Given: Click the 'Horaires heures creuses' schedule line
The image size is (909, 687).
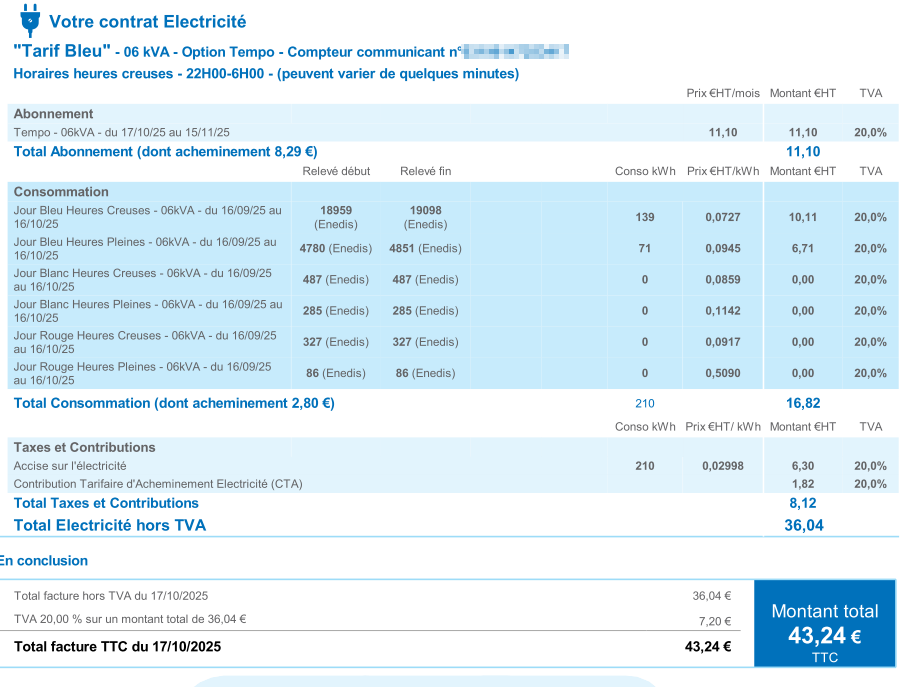Looking at the screenshot, I should tap(265, 74).
